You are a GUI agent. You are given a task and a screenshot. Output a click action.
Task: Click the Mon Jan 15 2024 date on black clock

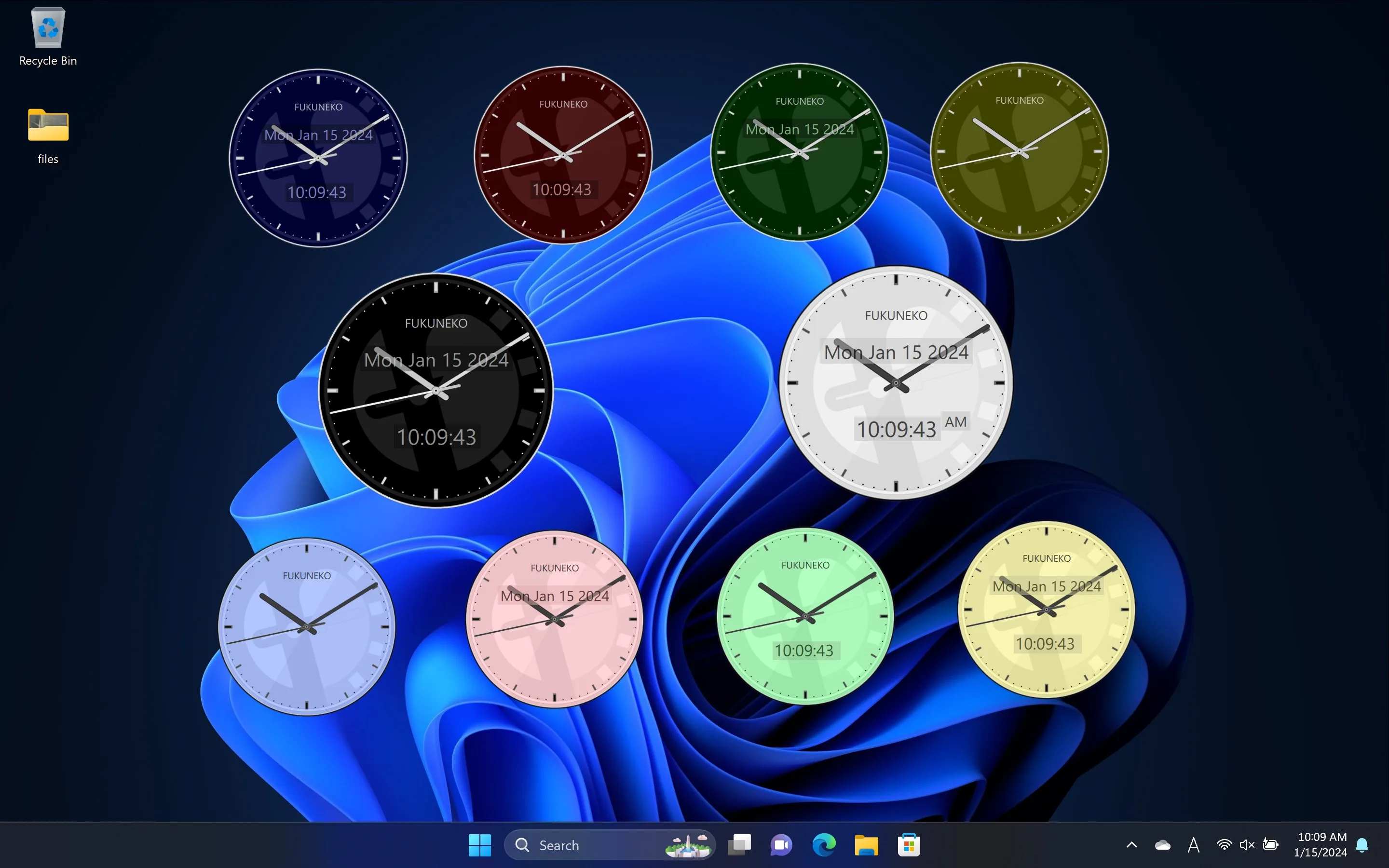436,360
